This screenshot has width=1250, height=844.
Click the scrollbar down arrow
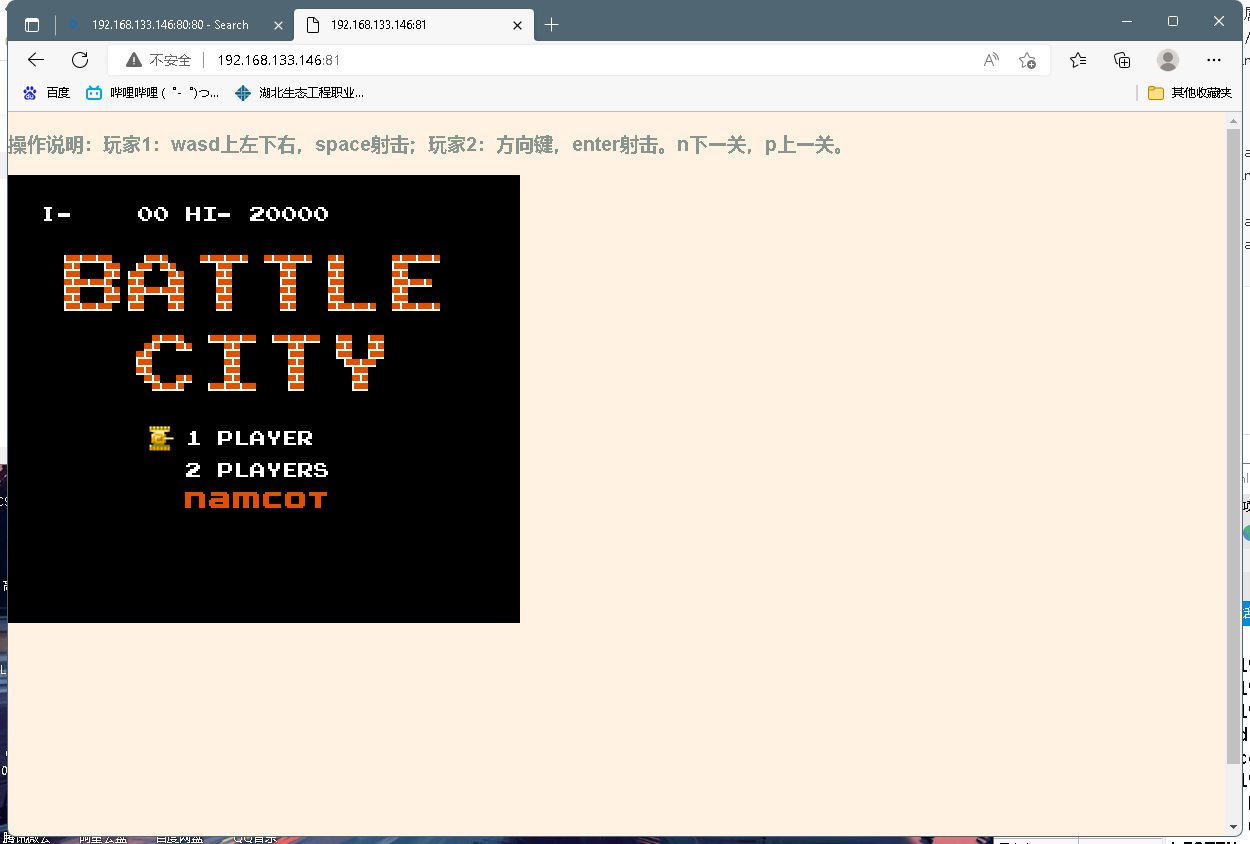tap(1234, 826)
